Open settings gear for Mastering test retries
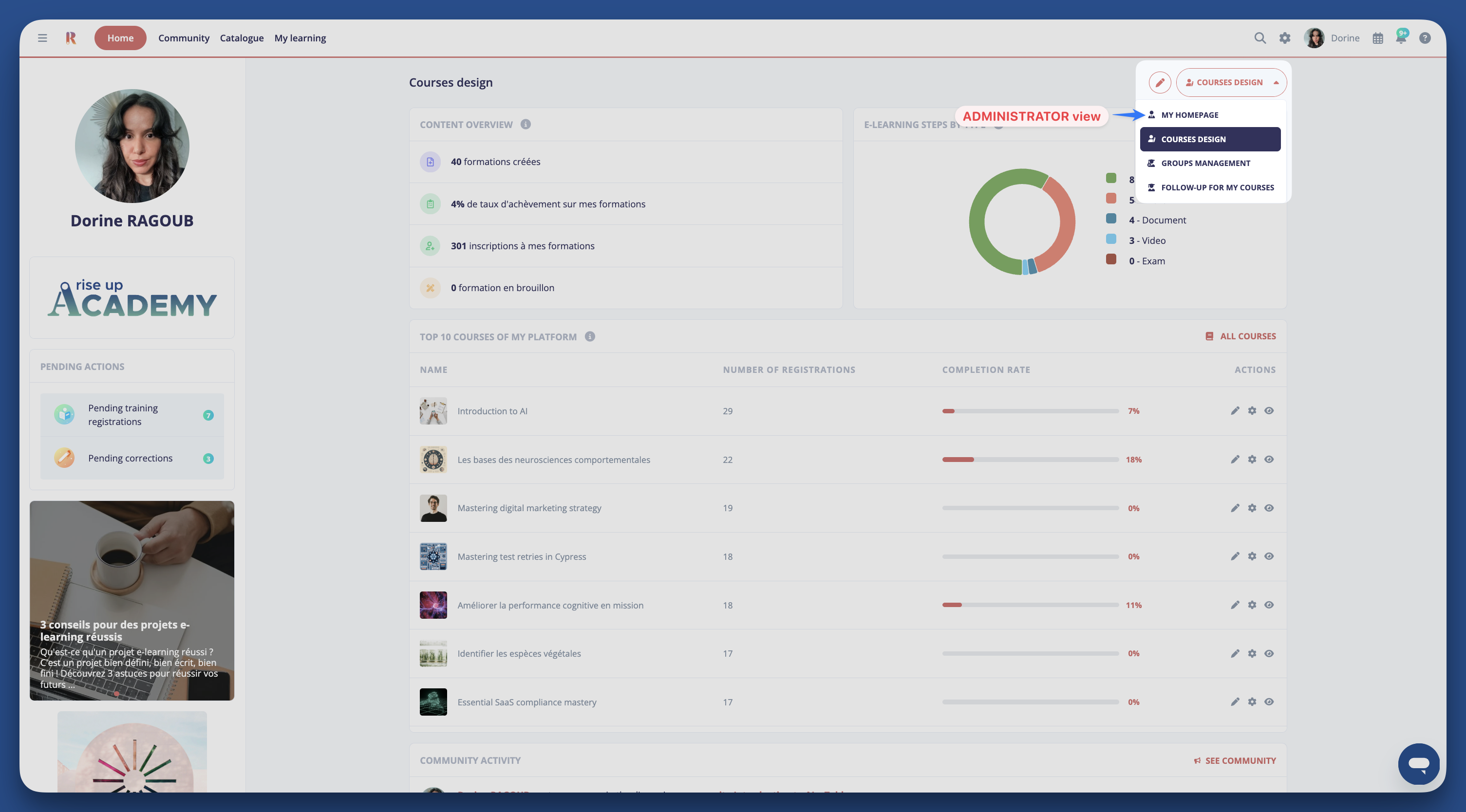 click(x=1251, y=556)
